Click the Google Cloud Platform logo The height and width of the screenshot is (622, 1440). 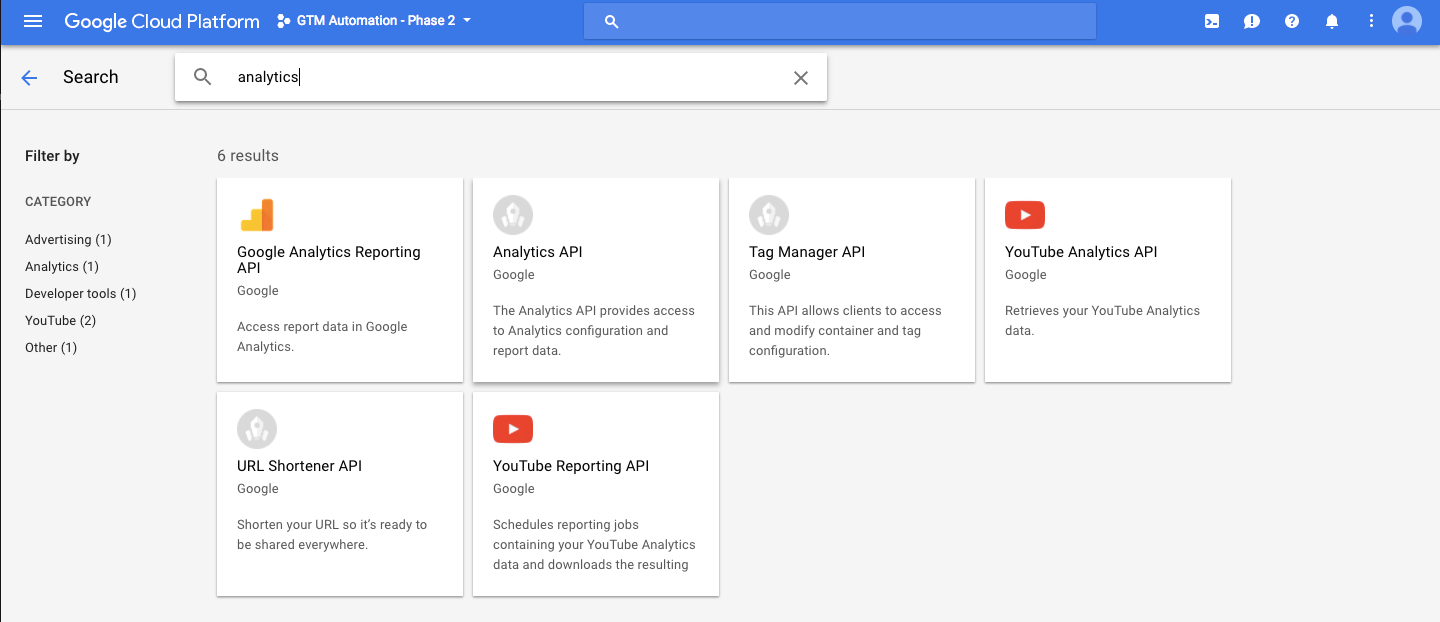point(162,21)
